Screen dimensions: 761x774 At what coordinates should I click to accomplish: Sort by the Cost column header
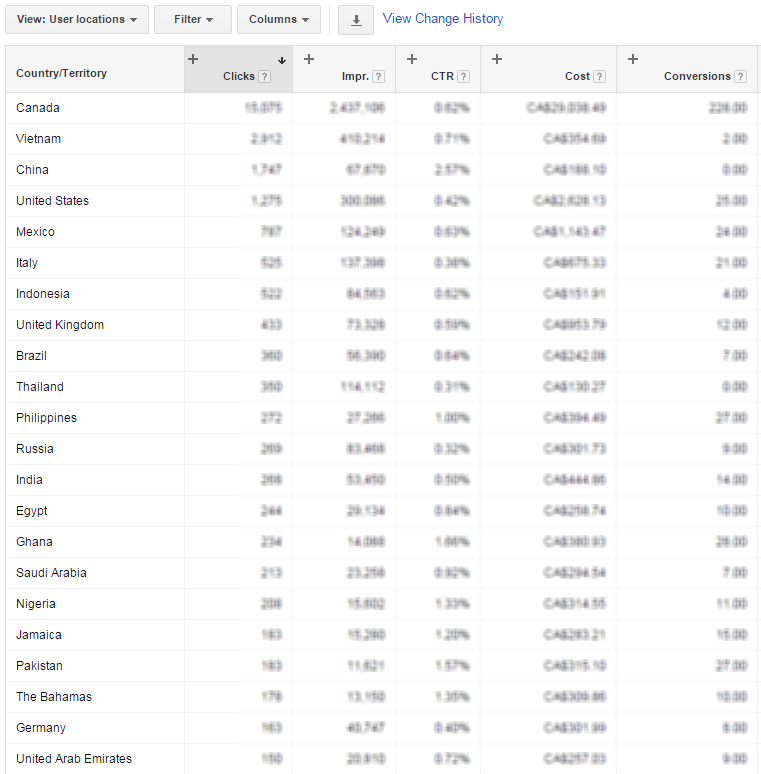577,77
